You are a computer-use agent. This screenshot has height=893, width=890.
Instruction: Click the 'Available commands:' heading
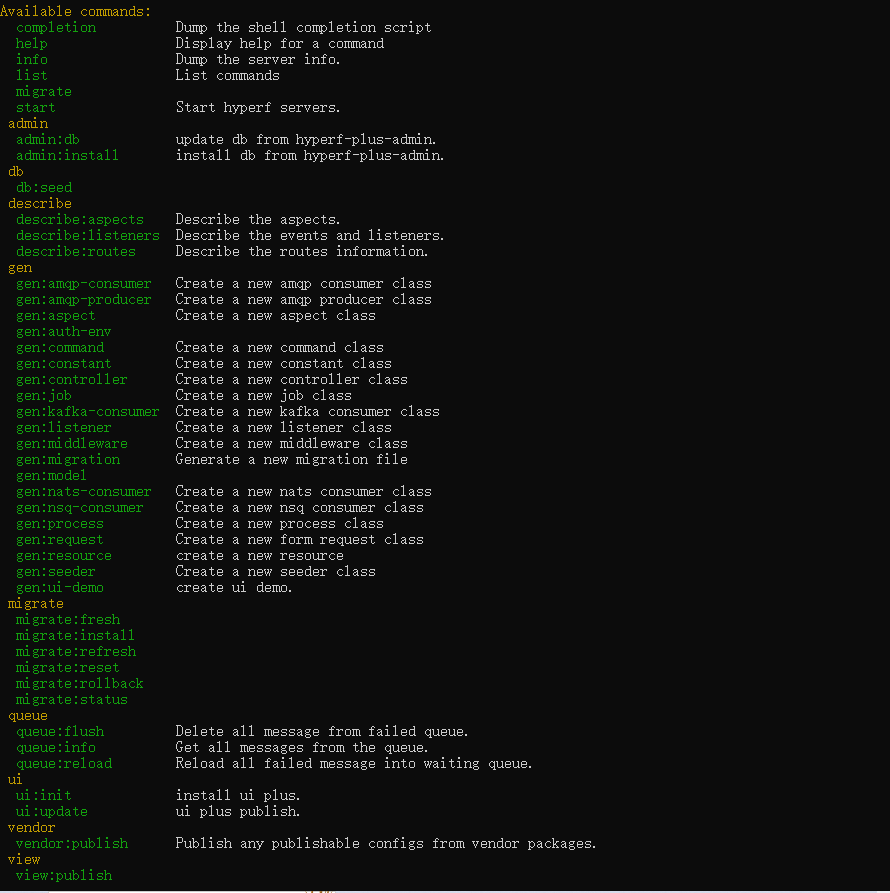click(x=76, y=11)
